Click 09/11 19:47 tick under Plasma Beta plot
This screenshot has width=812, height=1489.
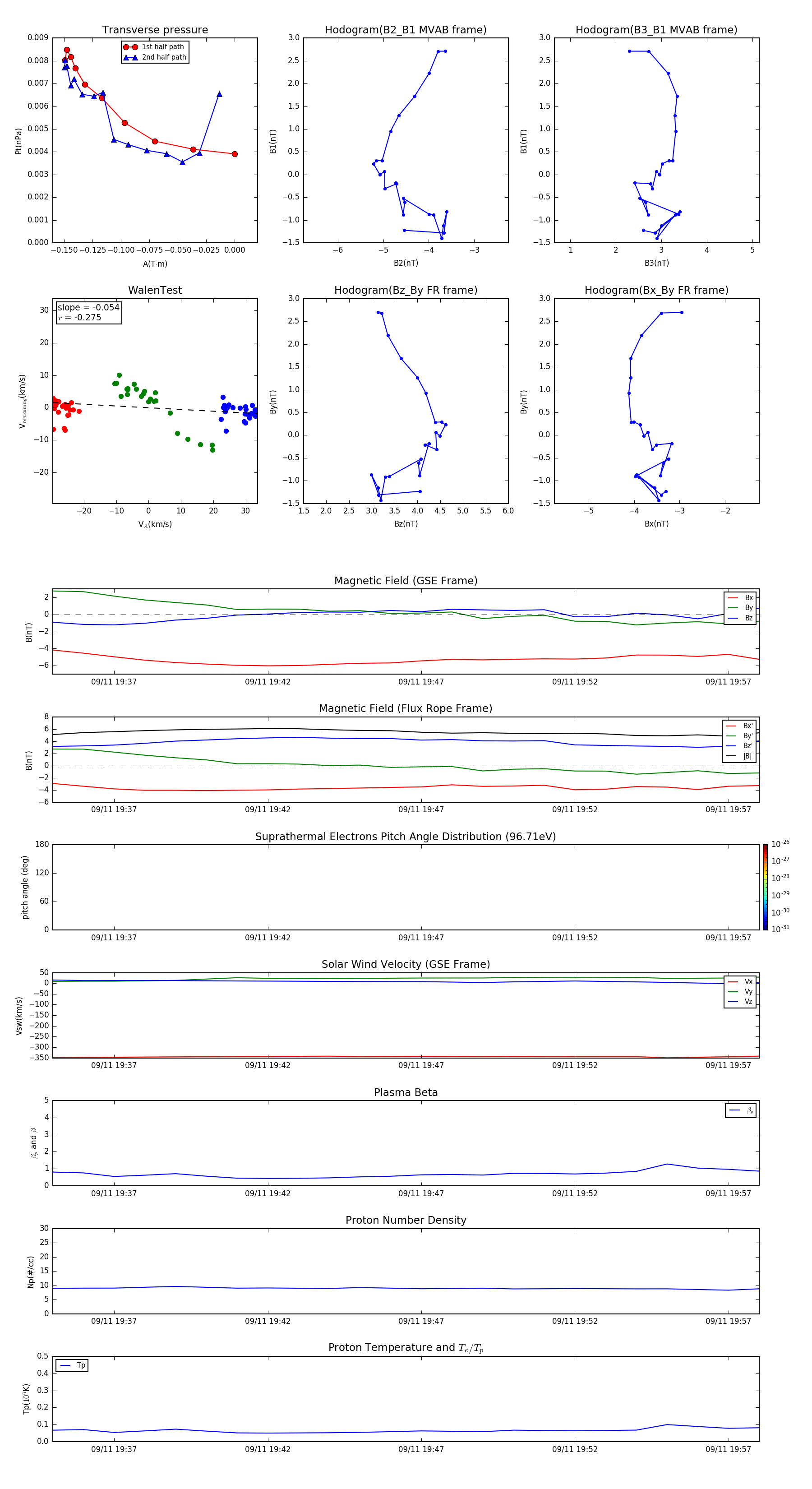(x=421, y=1193)
